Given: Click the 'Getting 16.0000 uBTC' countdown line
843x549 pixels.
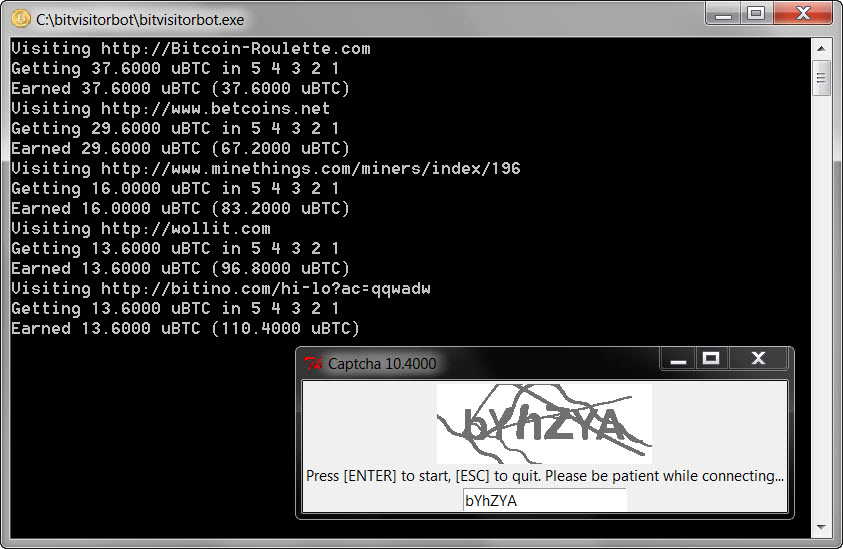Looking at the screenshot, I should (x=175, y=189).
